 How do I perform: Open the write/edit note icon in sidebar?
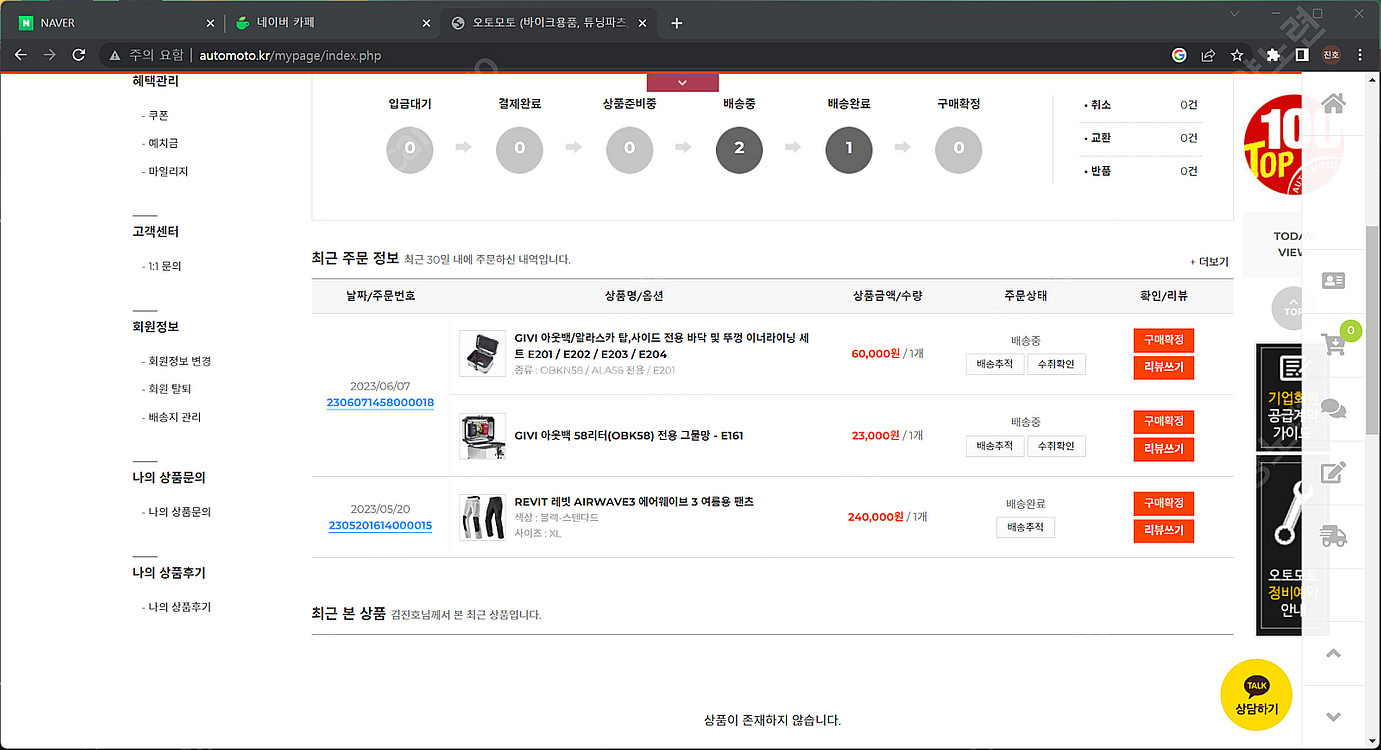click(1333, 472)
